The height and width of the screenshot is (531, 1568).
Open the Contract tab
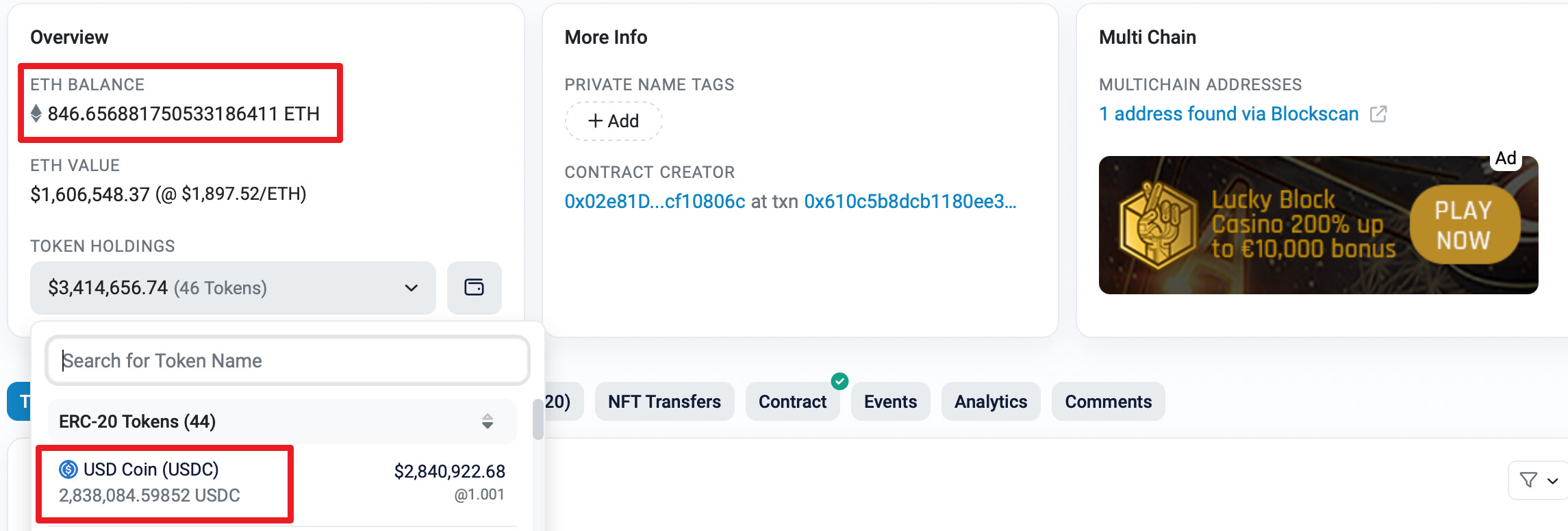tap(792, 402)
